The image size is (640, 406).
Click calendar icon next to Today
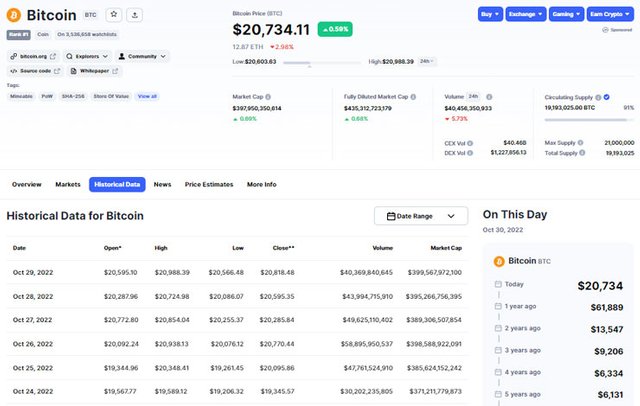click(498, 284)
